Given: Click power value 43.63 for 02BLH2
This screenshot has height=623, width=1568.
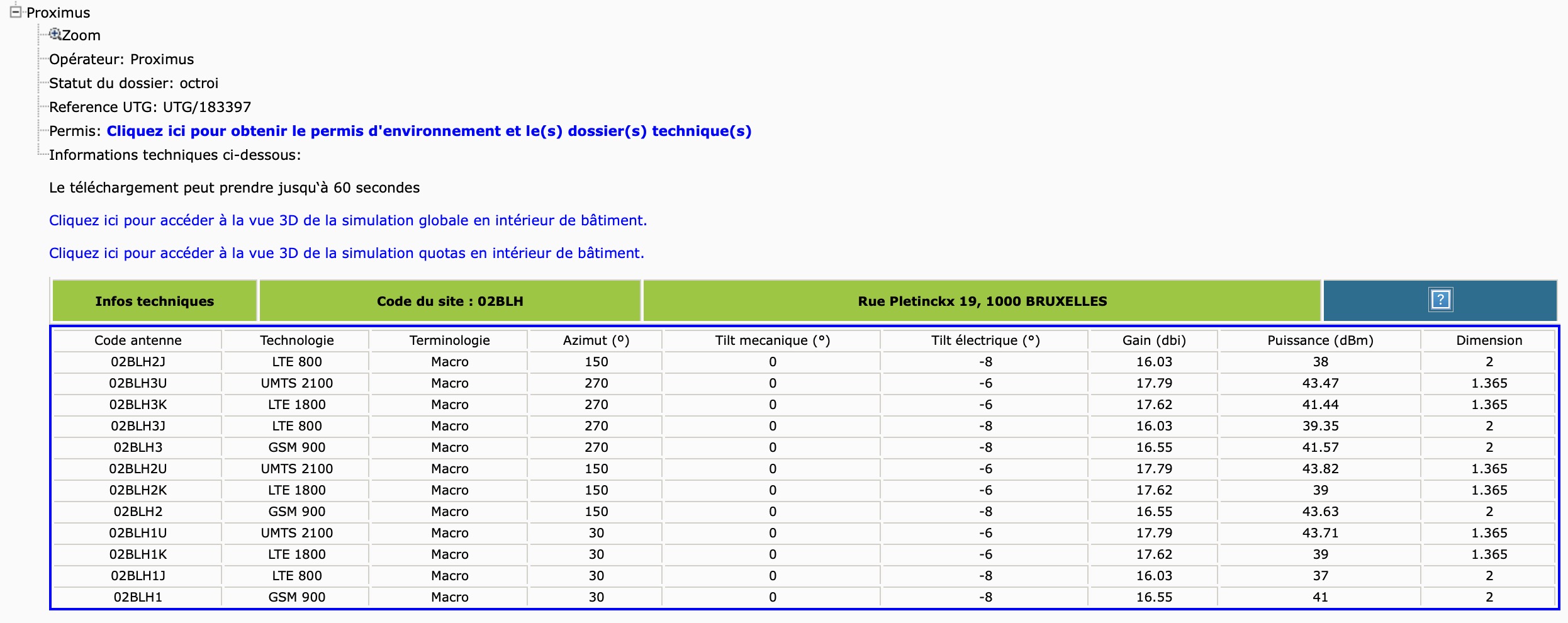Looking at the screenshot, I should point(1320,512).
